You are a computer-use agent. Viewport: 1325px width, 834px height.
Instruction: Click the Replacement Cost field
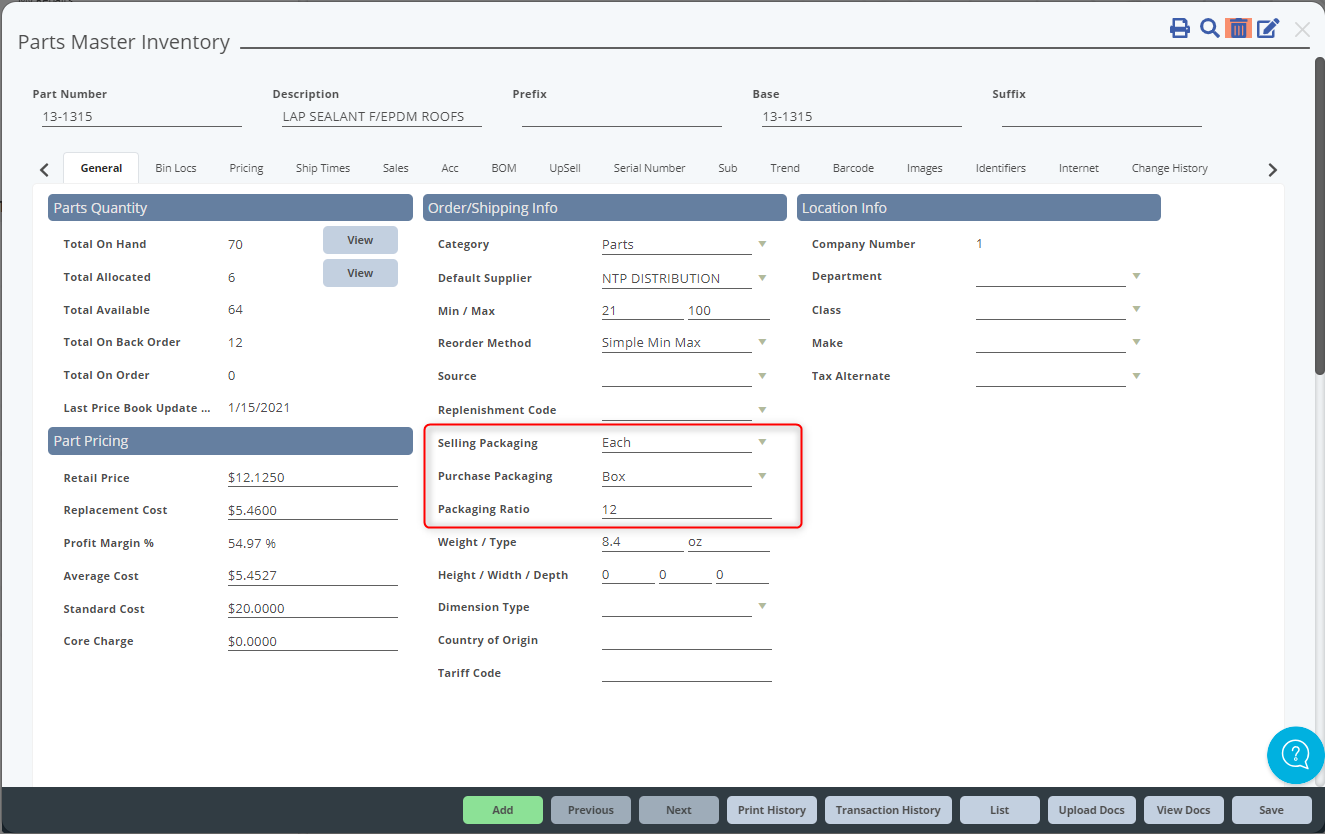[313, 510]
